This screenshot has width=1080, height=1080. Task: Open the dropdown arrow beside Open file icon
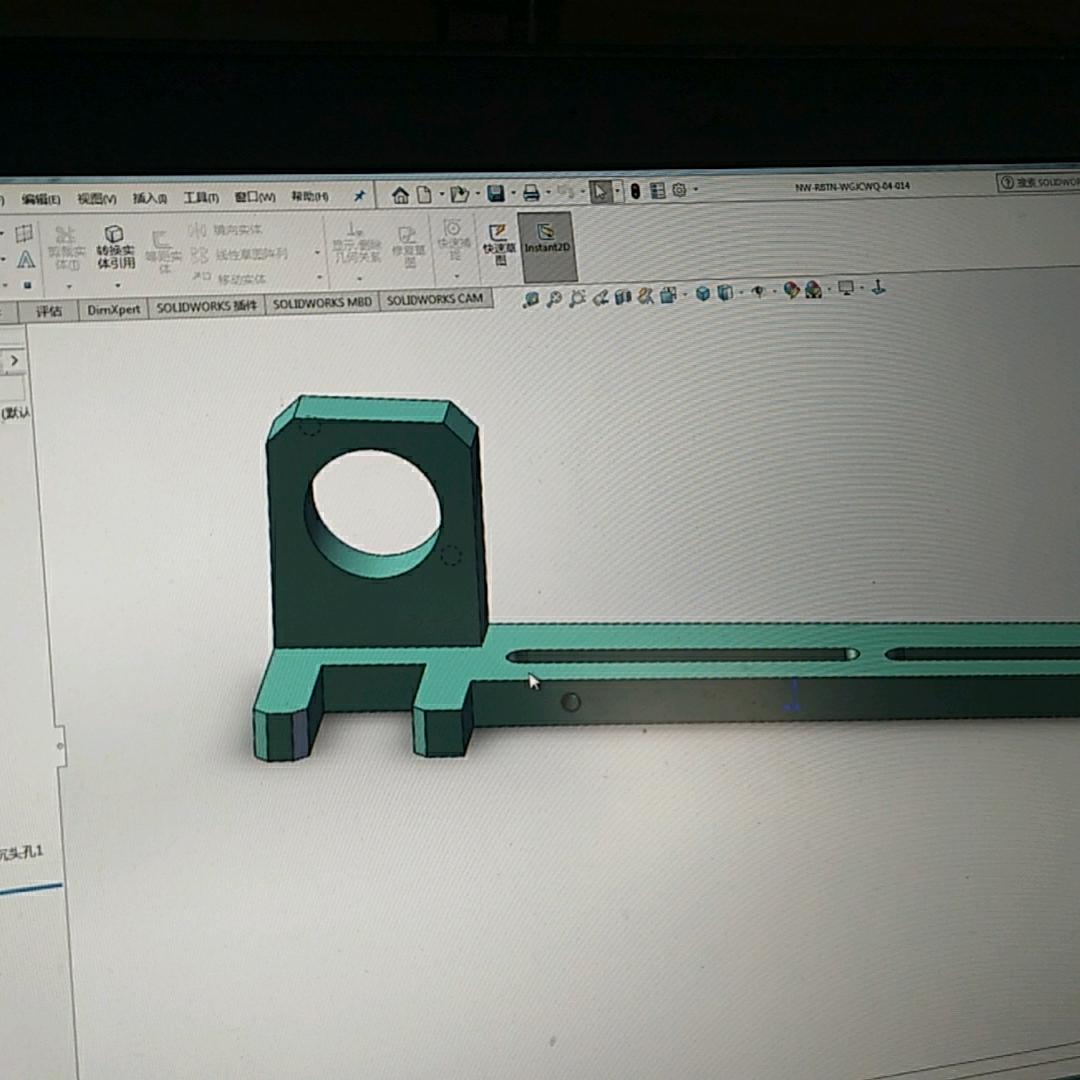pos(476,194)
